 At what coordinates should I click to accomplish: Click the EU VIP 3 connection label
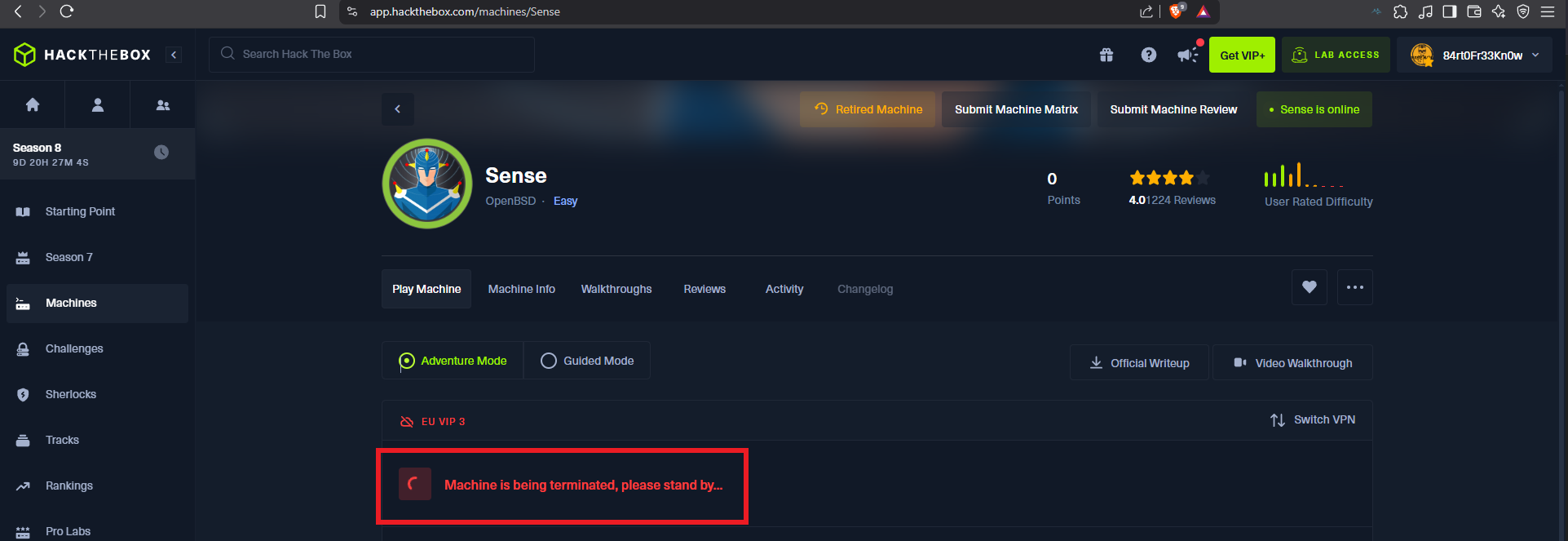pyautogui.click(x=432, y=422)
